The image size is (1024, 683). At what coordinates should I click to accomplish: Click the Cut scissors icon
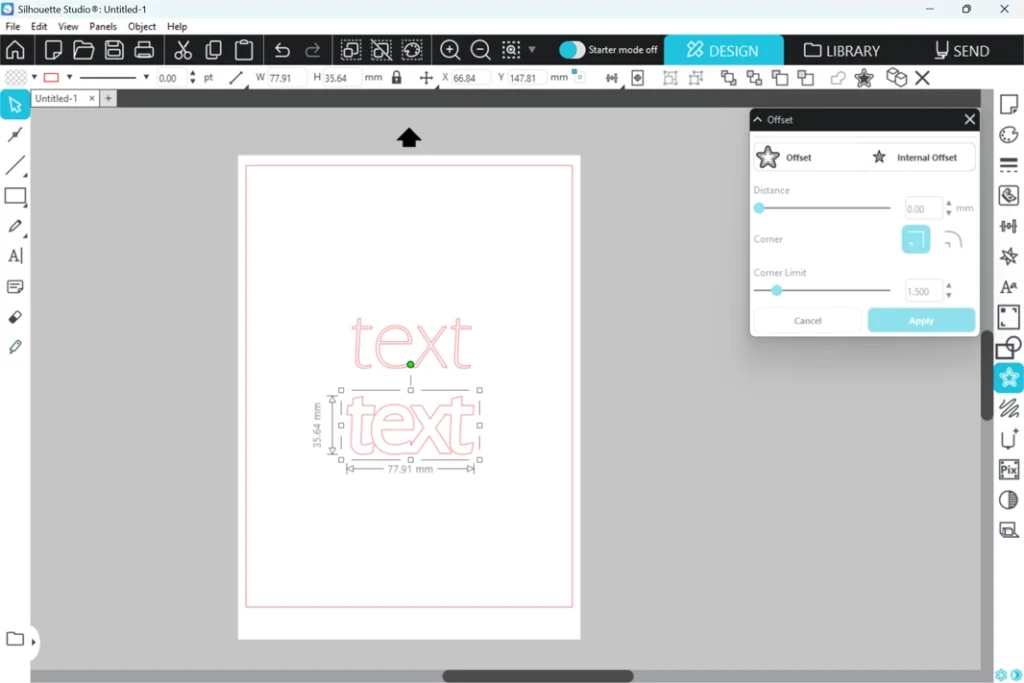tap(183, 50)
